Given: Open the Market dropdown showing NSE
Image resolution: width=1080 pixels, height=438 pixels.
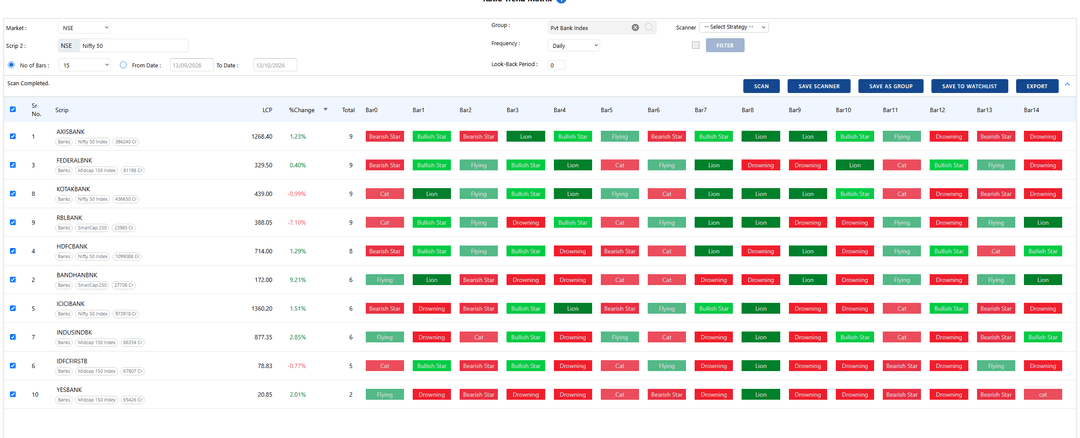Looking at the screenshot, I should (x=84, y=28).
